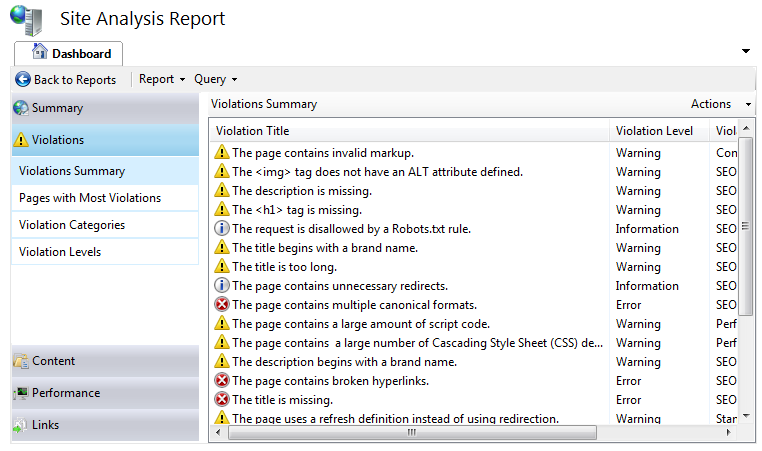Click warning icon for large amount of script code
The width and height of the screenshot is (762, 451).
click(x=222, y=323)
